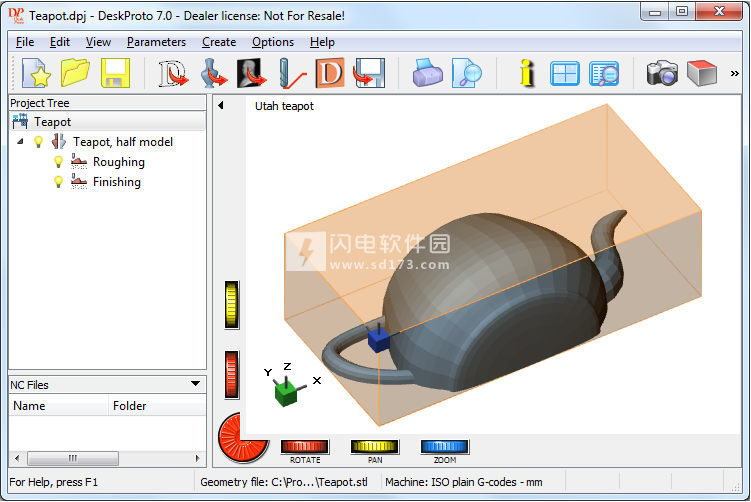Image resolution: width=751 pixels, height=502 pixels.
Task: Collapse side panel with black left arrow
Action: coord(220,105)
